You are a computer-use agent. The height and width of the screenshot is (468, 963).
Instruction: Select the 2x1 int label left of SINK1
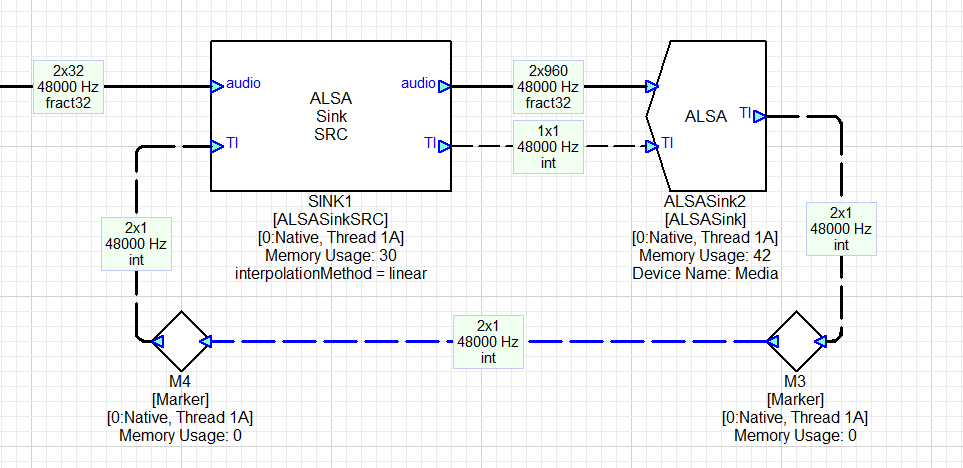tap(136, 243)
